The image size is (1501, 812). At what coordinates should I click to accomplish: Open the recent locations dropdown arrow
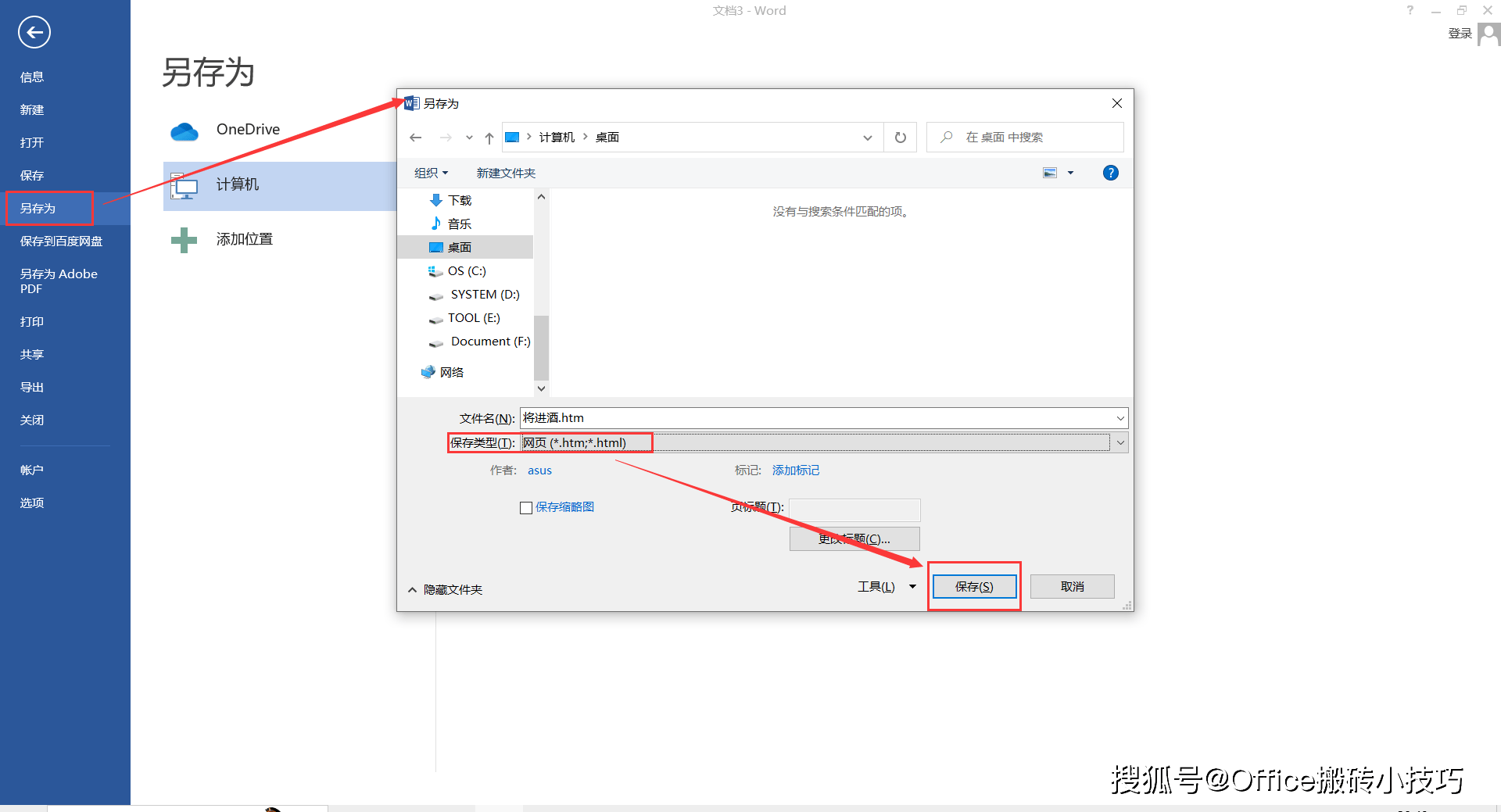469,138
